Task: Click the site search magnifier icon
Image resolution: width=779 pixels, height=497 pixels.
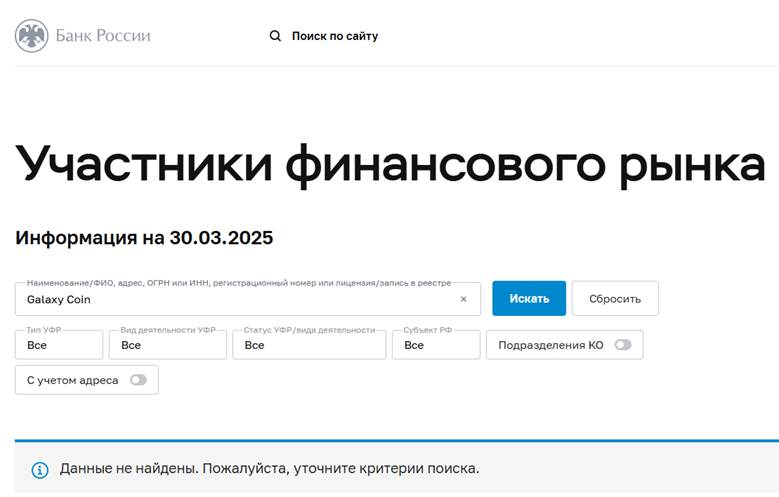Action: click(x=275, y=36)
